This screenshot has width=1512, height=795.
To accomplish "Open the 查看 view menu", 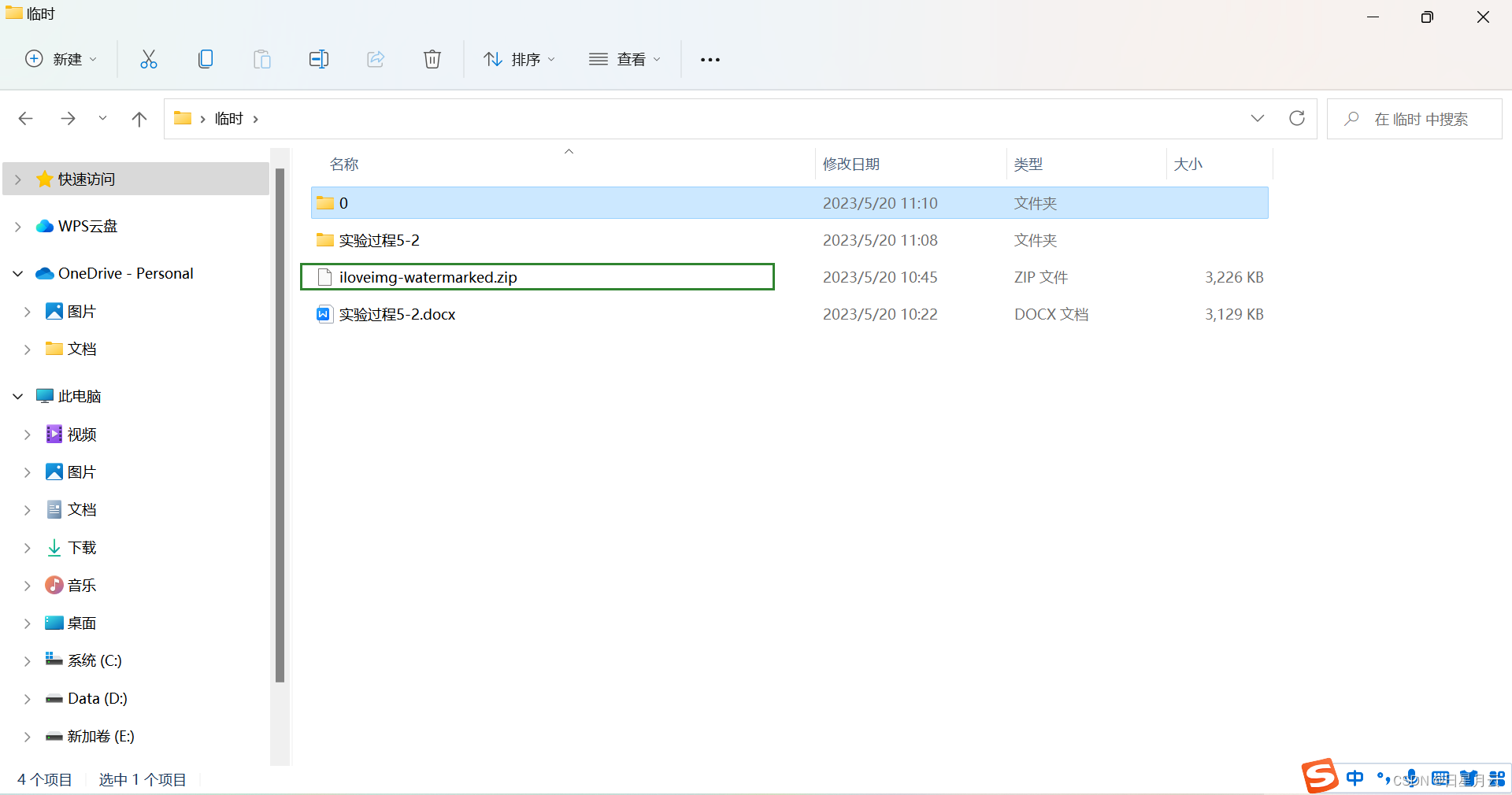I will click(x=625, y=59).
